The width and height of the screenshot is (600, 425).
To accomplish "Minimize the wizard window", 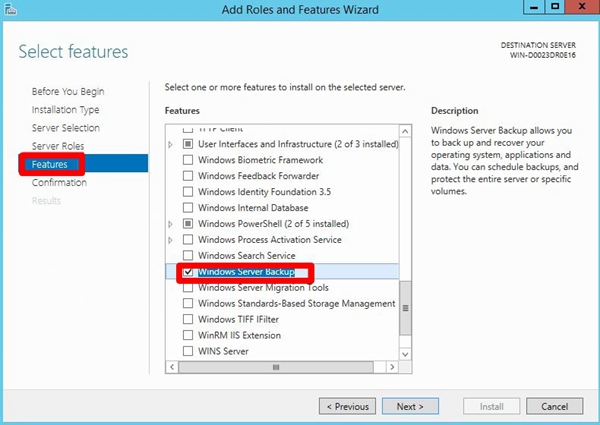I will pos(534,7).
